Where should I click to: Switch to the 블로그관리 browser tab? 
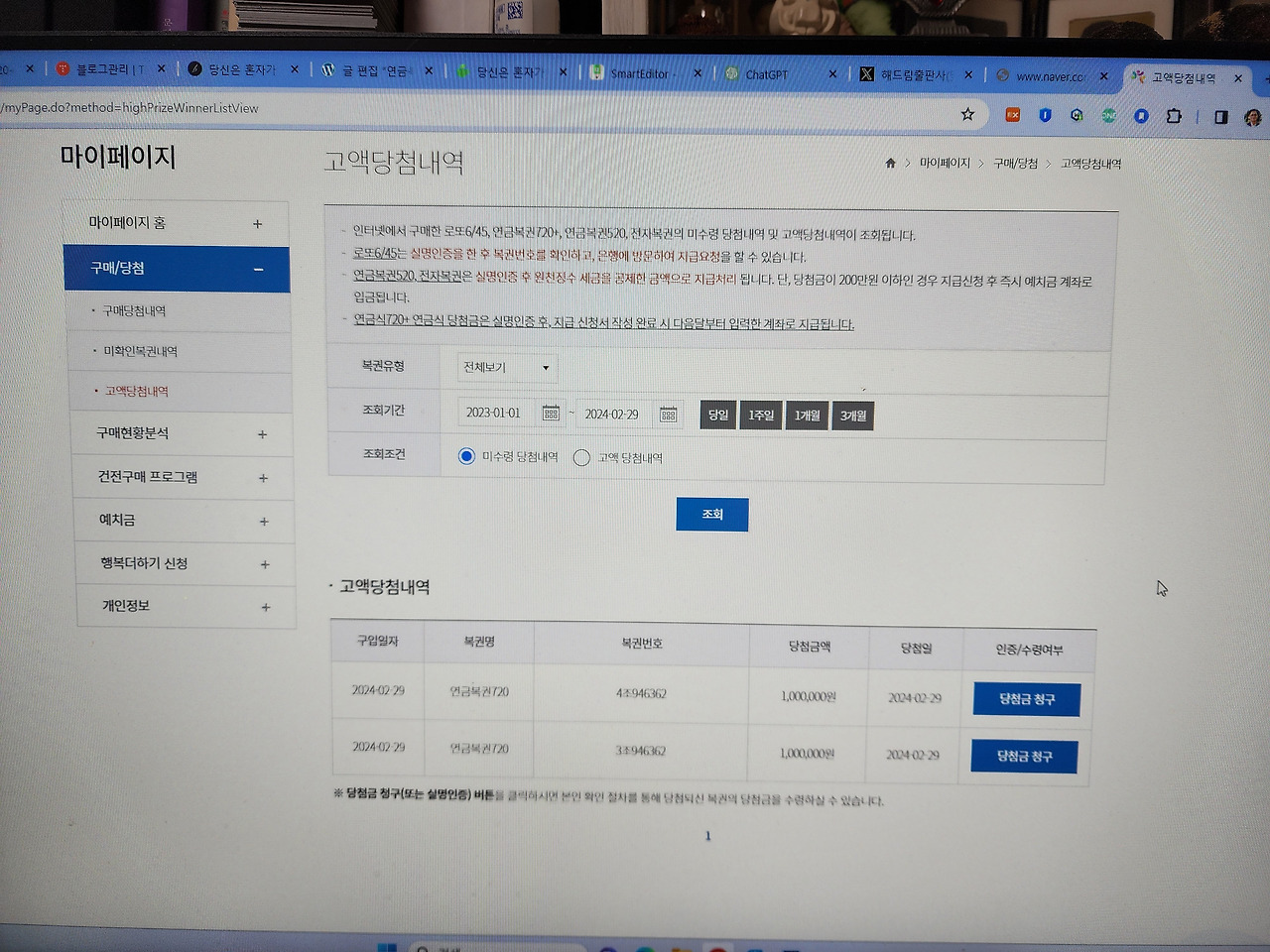coord(109,68)
